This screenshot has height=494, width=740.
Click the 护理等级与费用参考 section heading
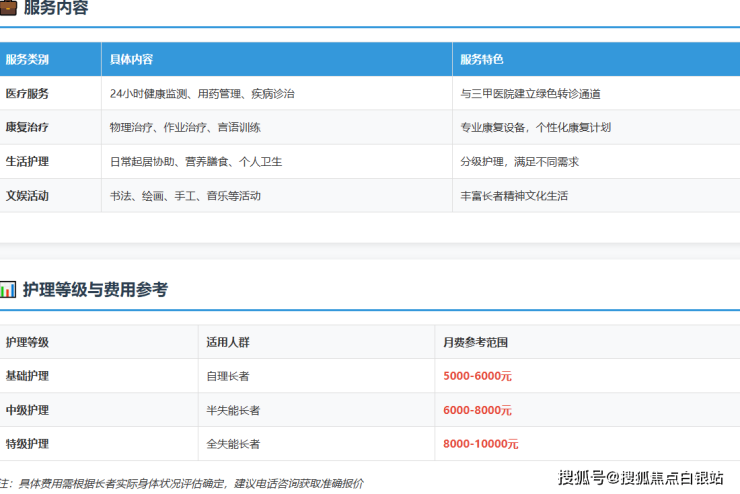pos(95,290)
